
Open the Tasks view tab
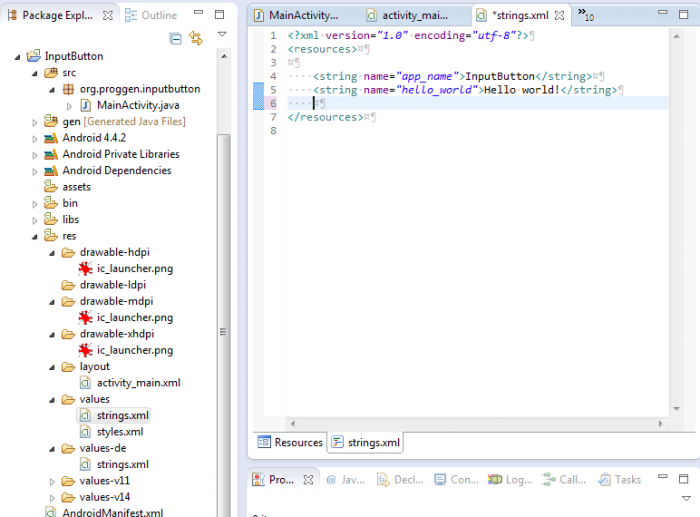627,480
